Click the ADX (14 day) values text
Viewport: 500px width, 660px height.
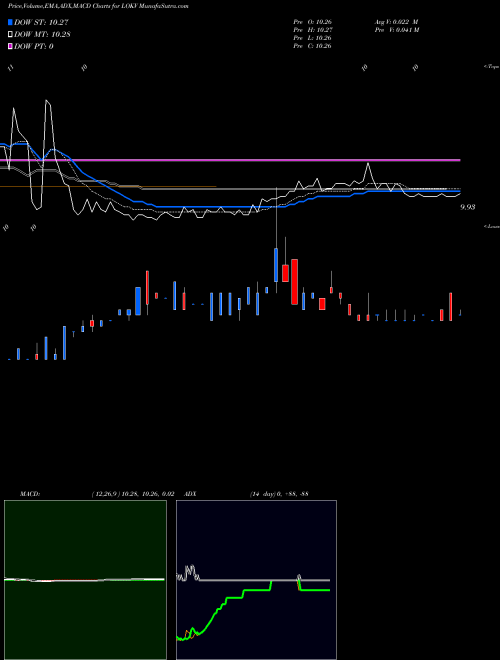click(279, 494)
